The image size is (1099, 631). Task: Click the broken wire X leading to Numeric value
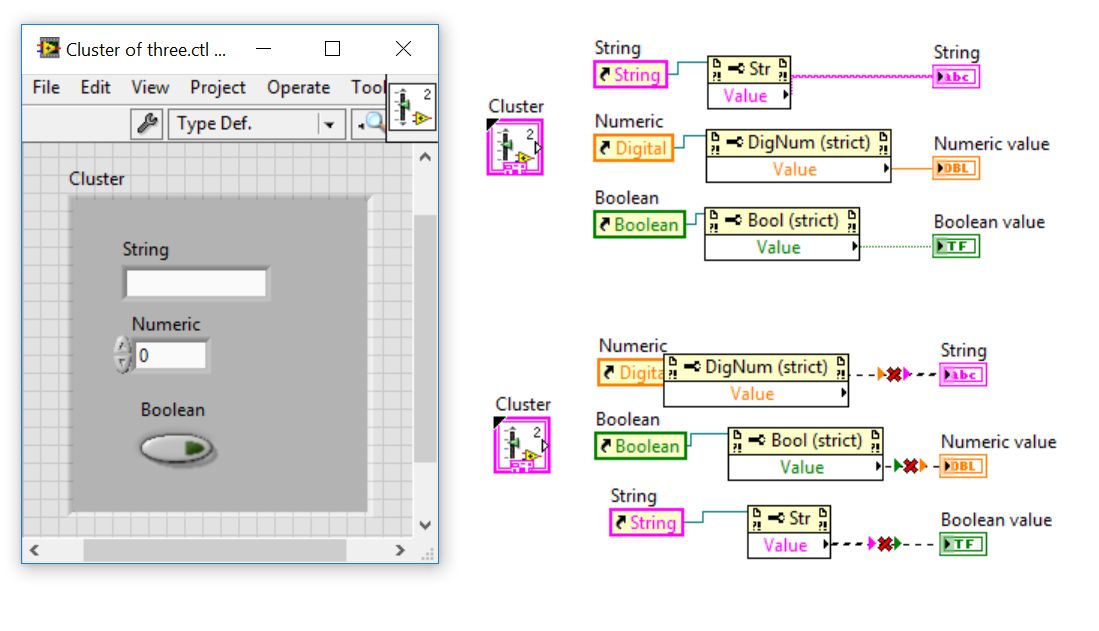(x=910, y=466)
